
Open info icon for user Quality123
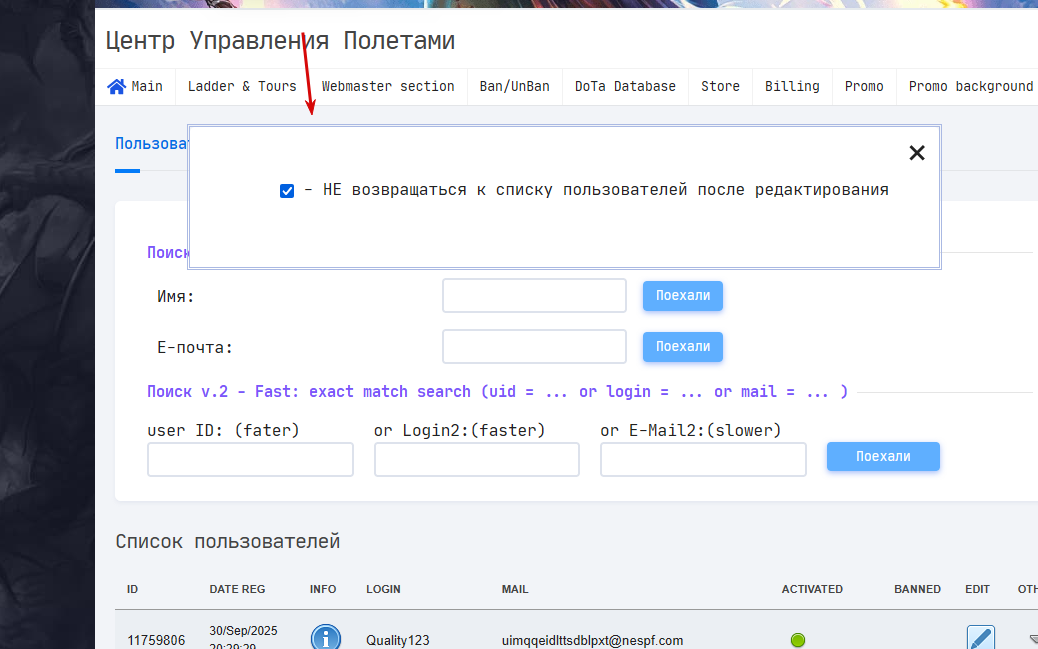[326, 637]
